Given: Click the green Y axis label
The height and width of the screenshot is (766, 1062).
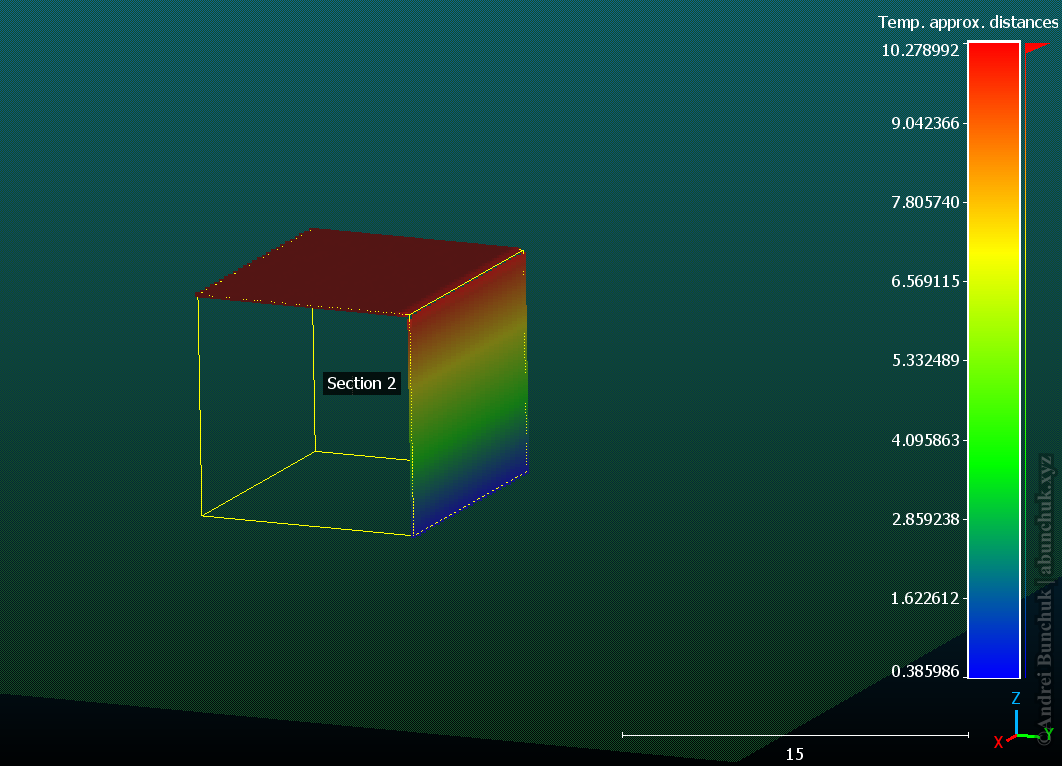Looking at the screenshot, I should [x=1048, y=733].
